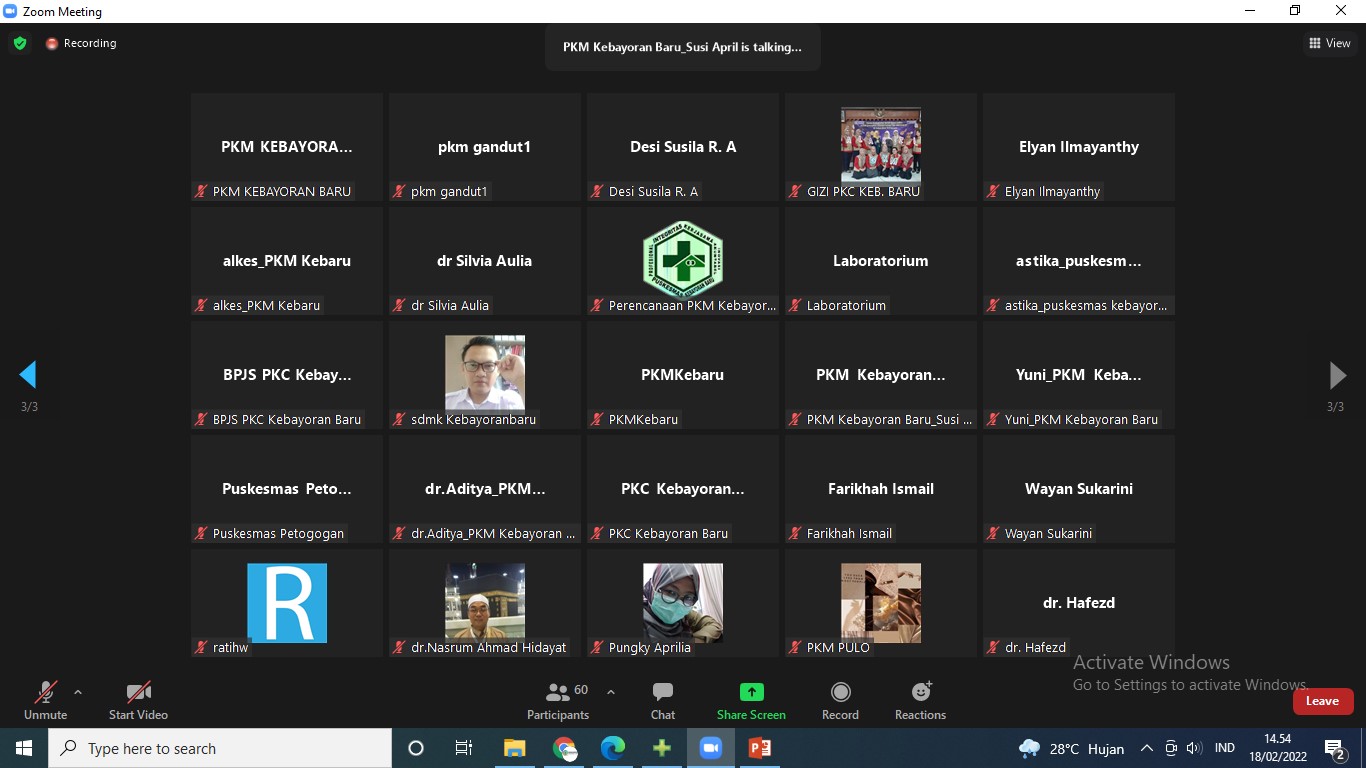Click the muted mic icon on dr.Aditya_PKM Kebayoran
Screen dimensions: 1366x768
coord(400,533)
